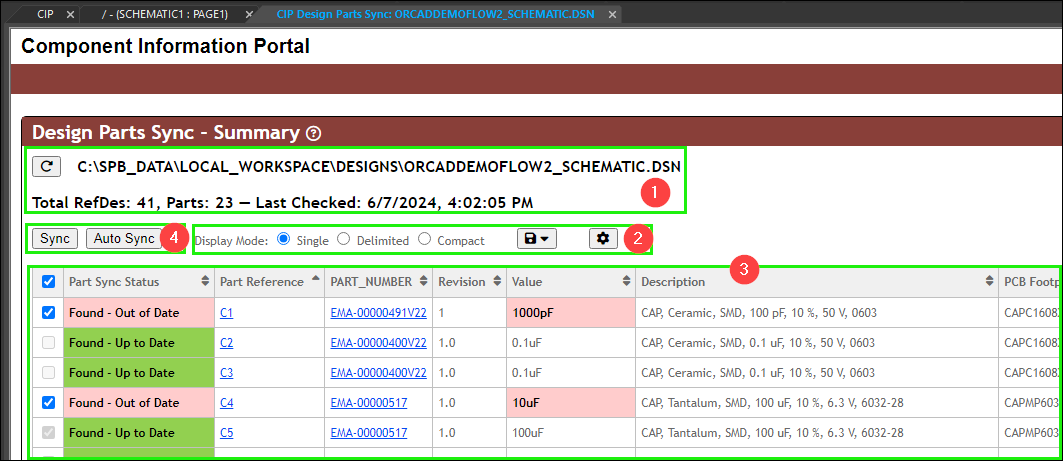Viewport: 1063px width, 461px height.
Task: Click the C5 Found - Up to Date status
Action: 138,432
